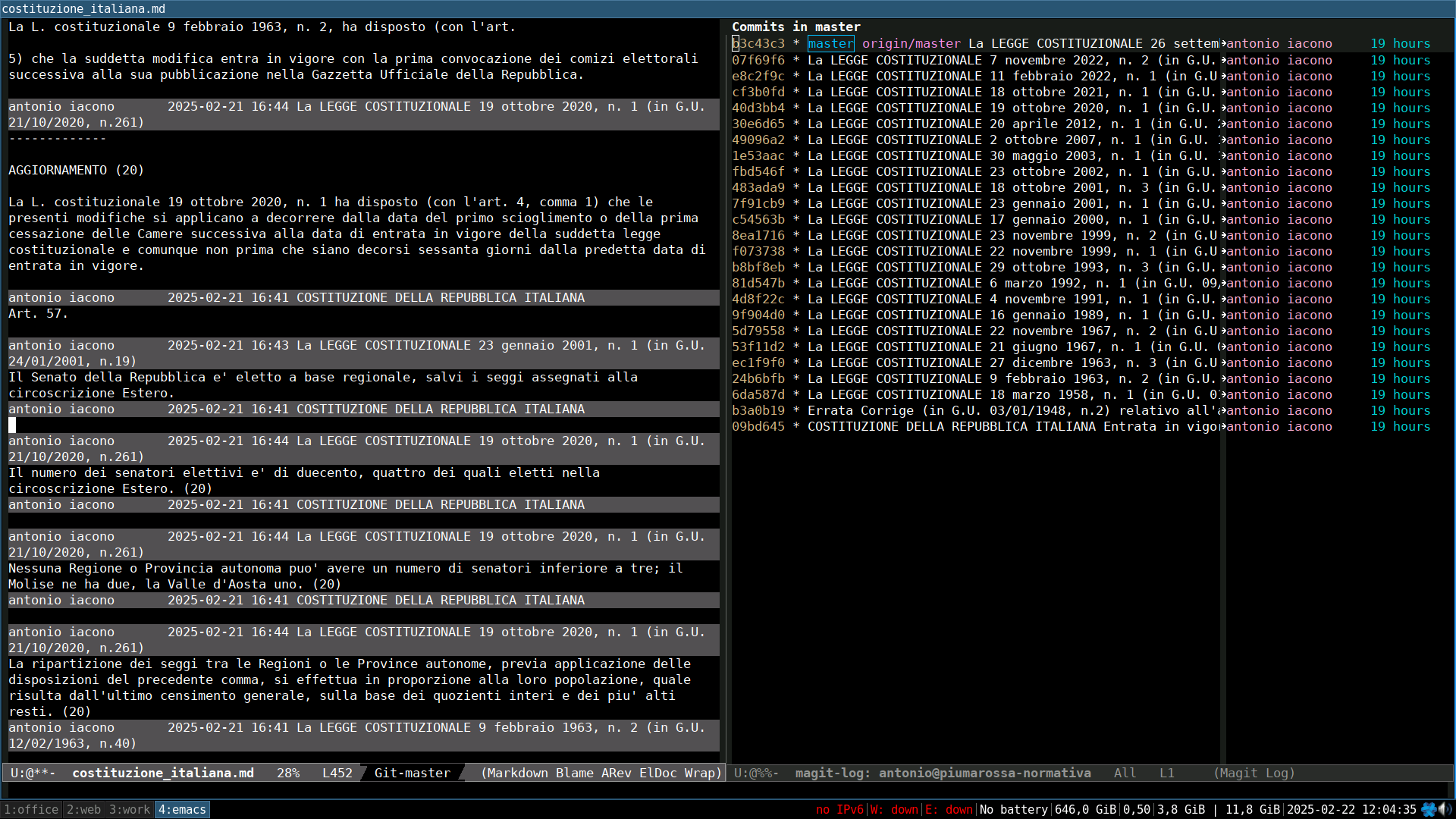
Task: Click the Markdown major mode indicator
Action: click(518, 773)
